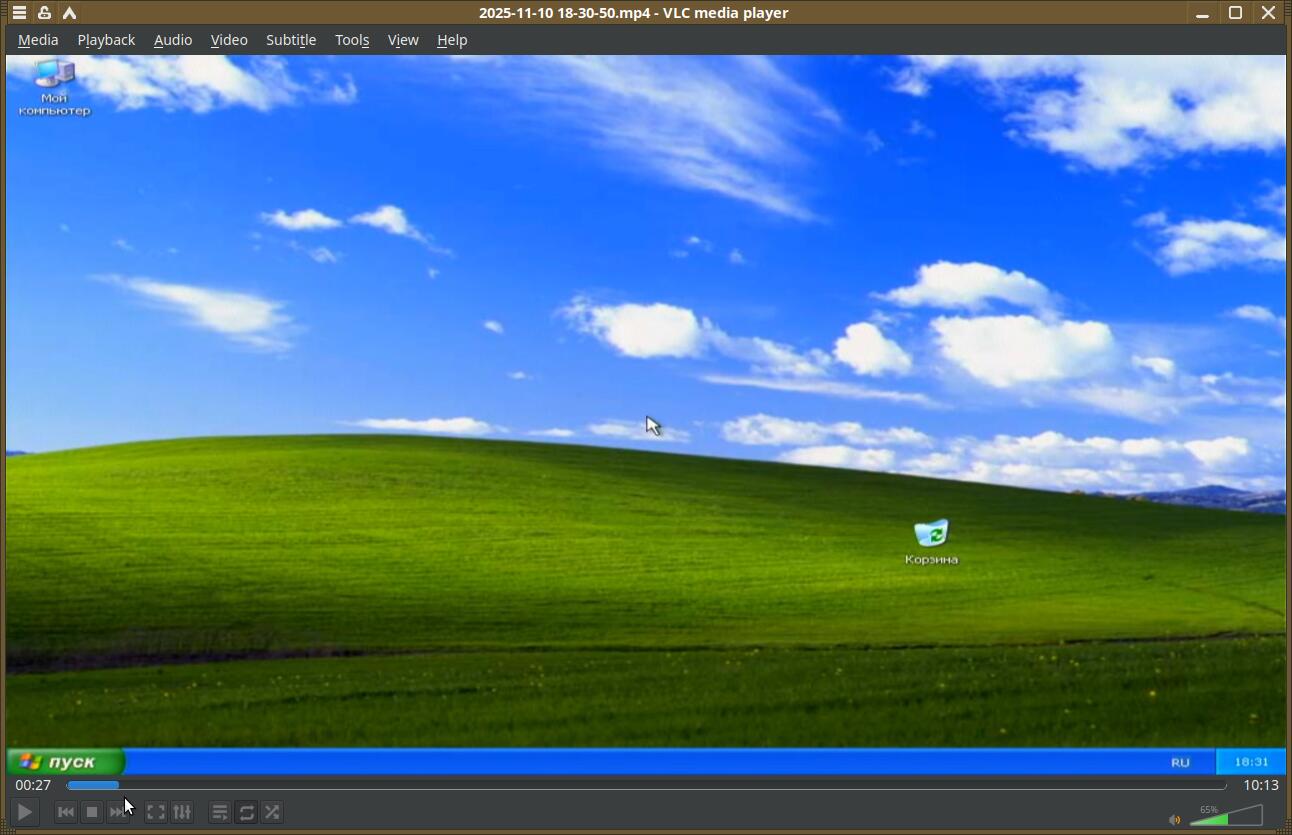Image resolution: width=1292 pixels, height=835 pixels.
Task: Click the lock icon in the title bar
Action: pyautogui.click(x=44, y=13)
